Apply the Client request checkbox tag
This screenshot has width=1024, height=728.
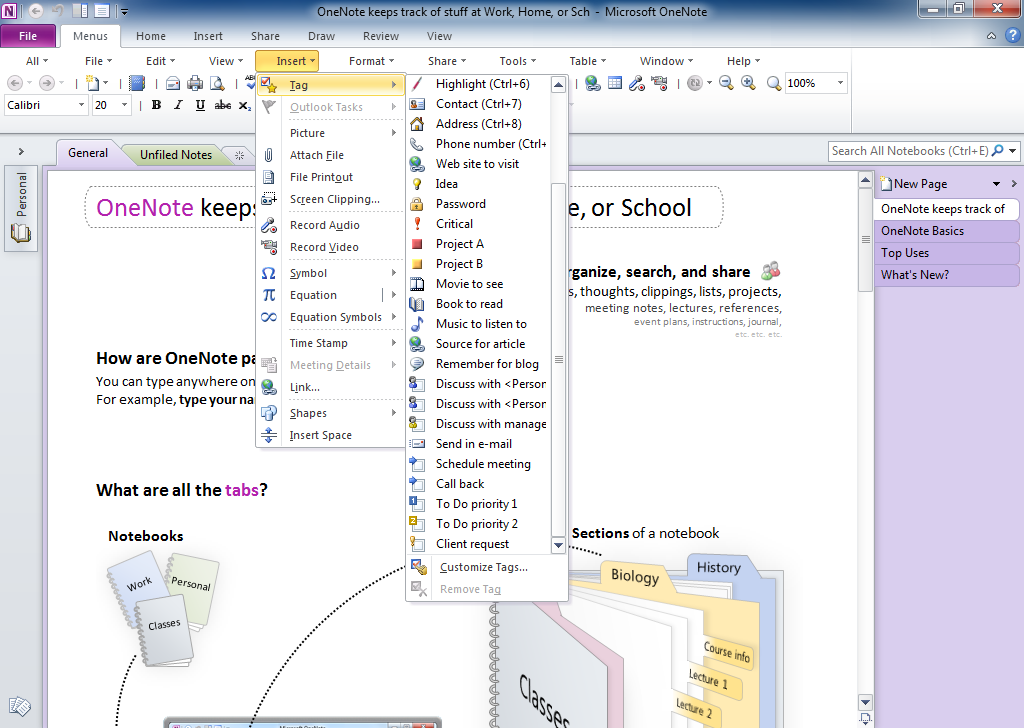pyautogui.click(x=417, y=543)
